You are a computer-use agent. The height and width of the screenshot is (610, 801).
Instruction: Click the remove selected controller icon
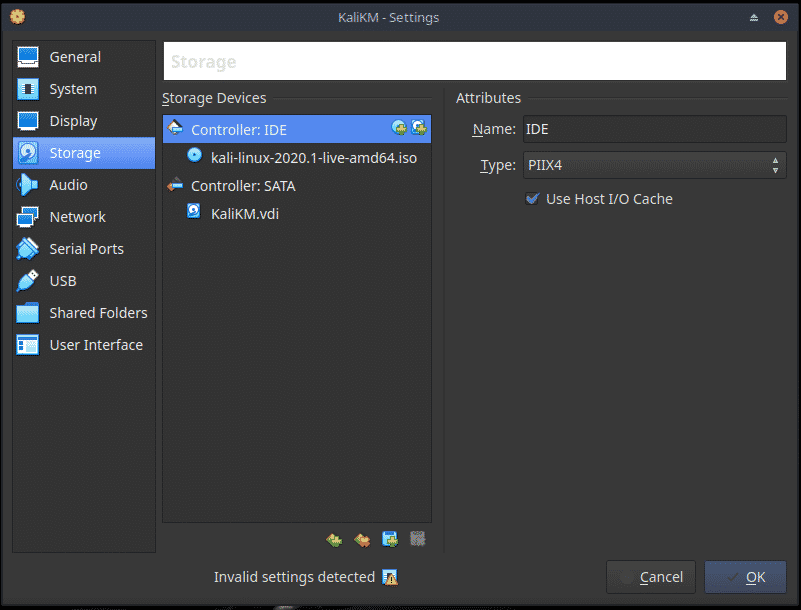(362, 540)
